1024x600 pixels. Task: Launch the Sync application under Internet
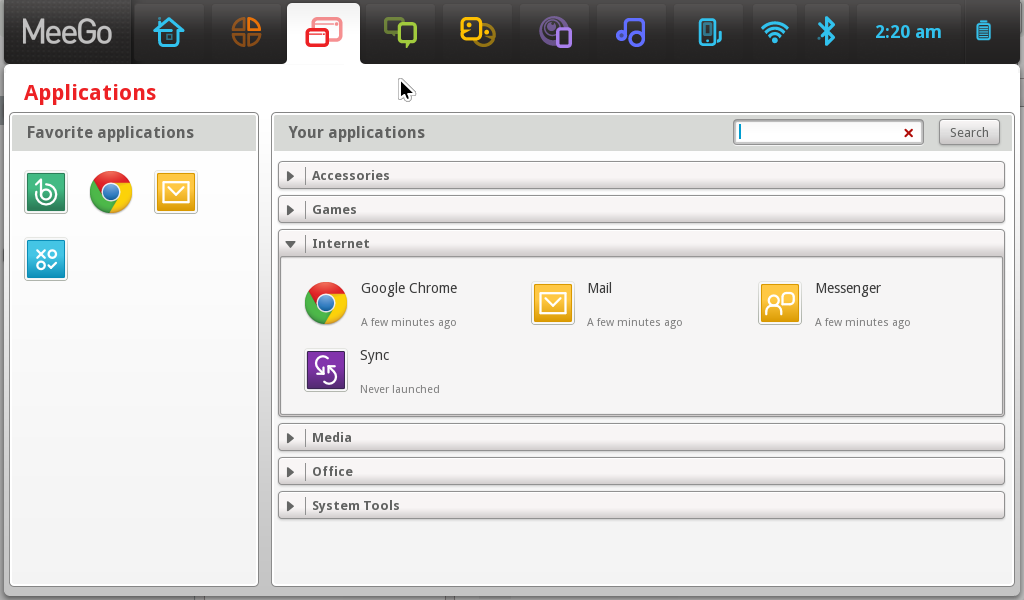pos(326,370)
